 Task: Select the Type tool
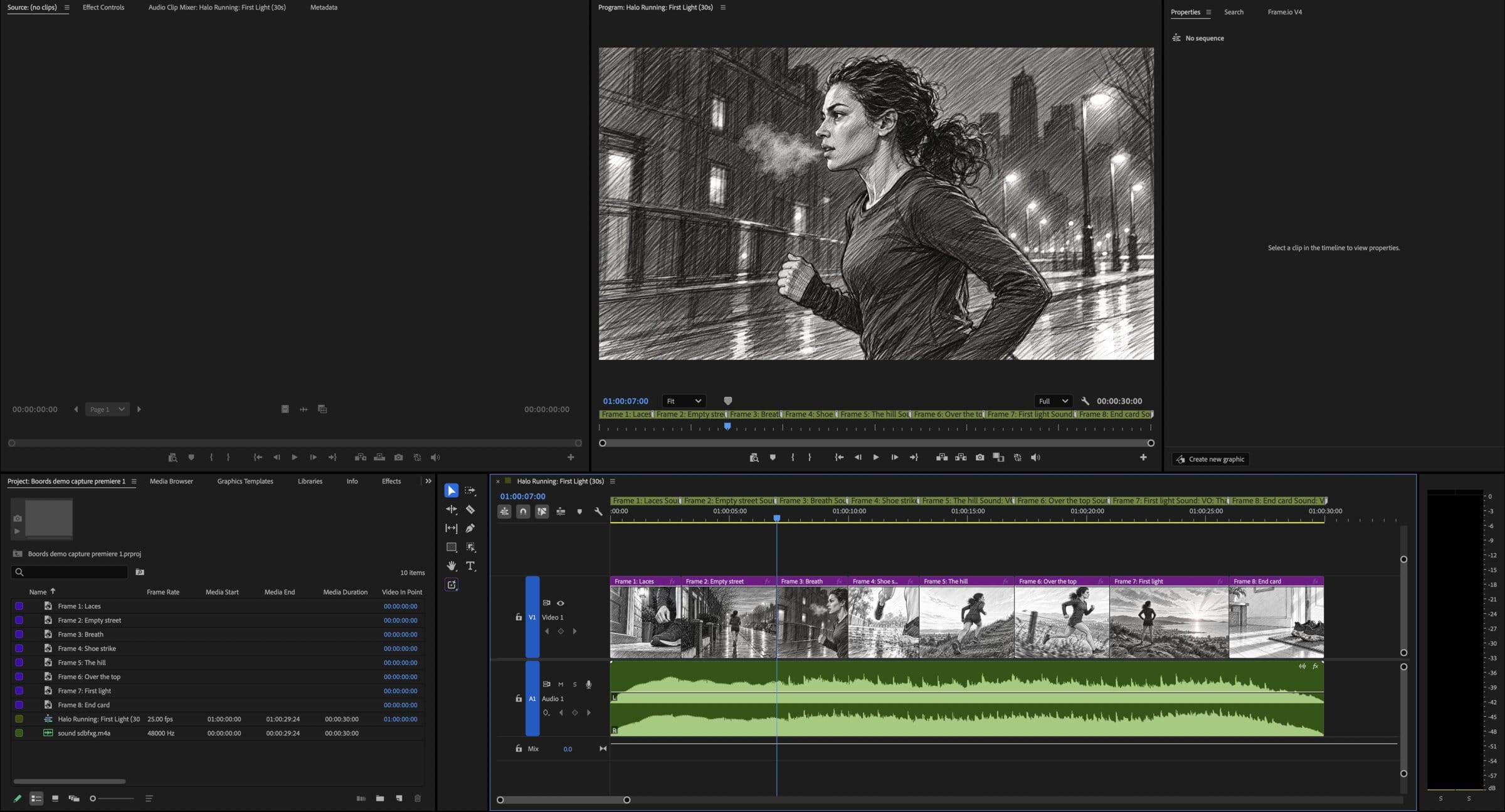470,566
